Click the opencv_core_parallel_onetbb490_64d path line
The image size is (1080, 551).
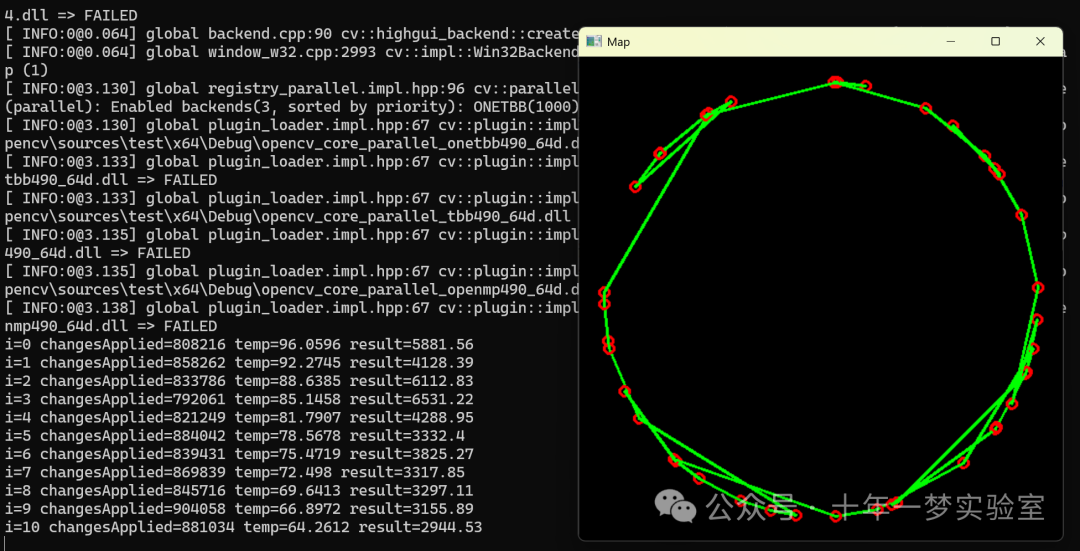(x=291, y=143)
